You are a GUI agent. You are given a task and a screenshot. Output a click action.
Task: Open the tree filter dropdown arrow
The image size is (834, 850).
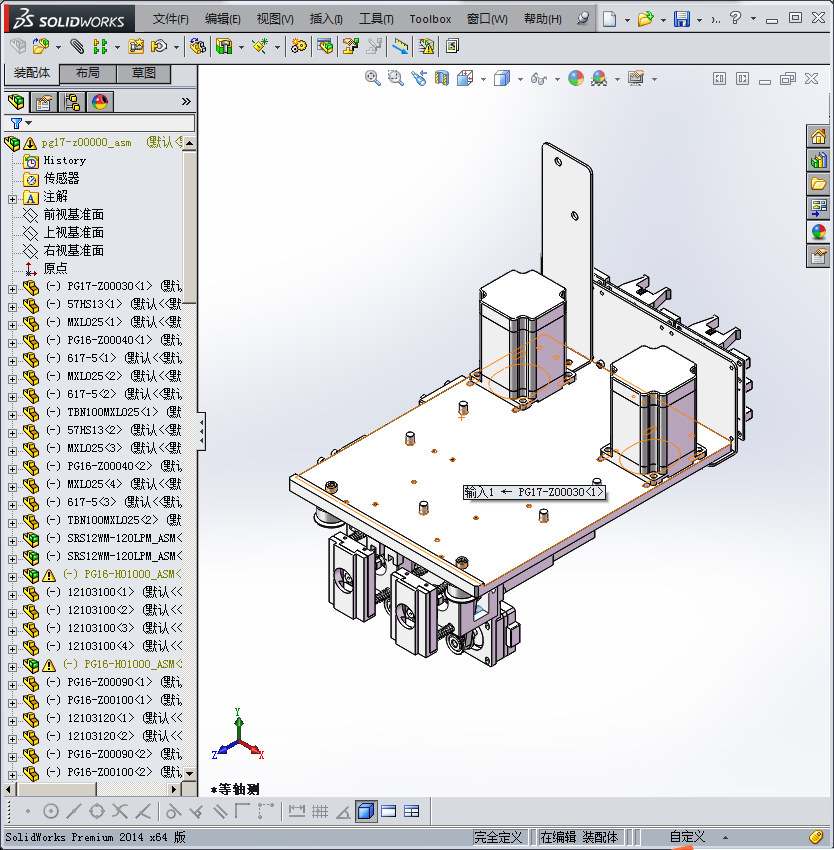(x=29, y=123)
